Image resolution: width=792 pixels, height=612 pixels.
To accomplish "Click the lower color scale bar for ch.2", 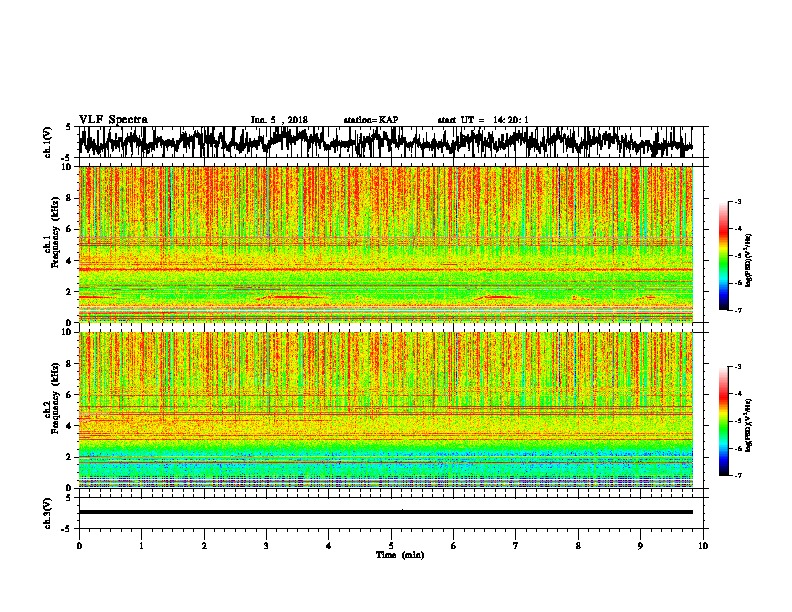I will tap(723, 421).
